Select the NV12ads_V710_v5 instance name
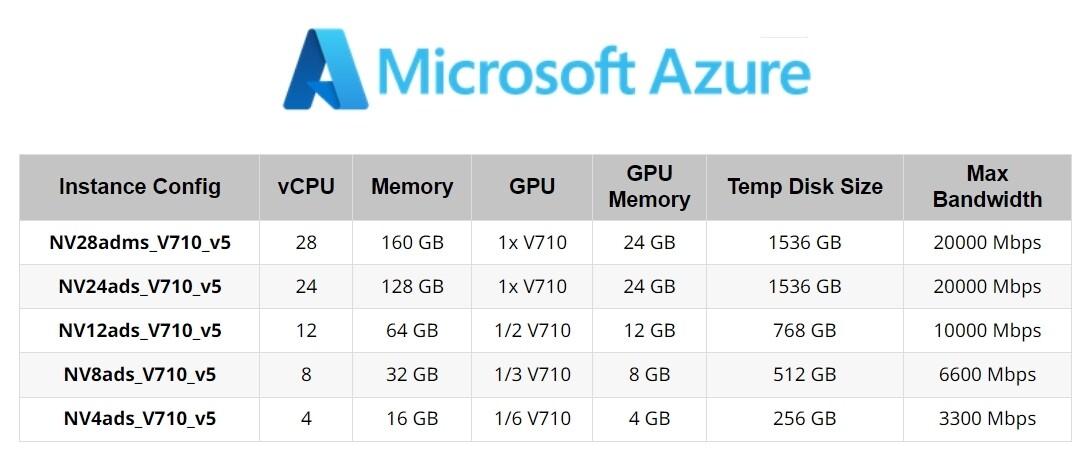This screenshot has width=1090, height=472. [140, 331]
